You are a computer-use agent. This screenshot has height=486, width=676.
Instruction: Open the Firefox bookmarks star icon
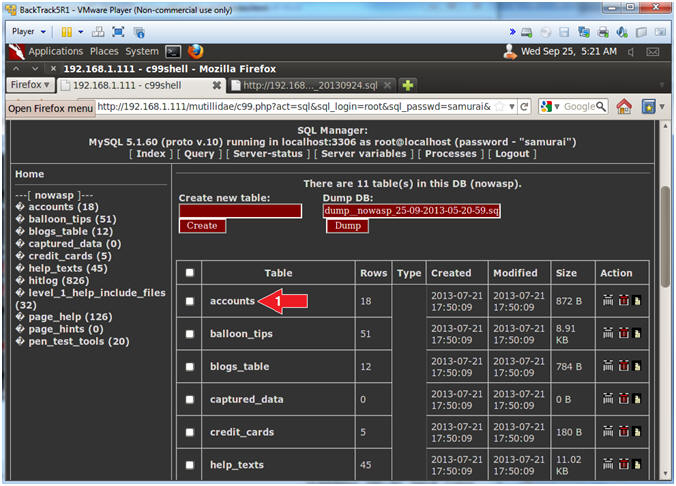tap(648, 106)
